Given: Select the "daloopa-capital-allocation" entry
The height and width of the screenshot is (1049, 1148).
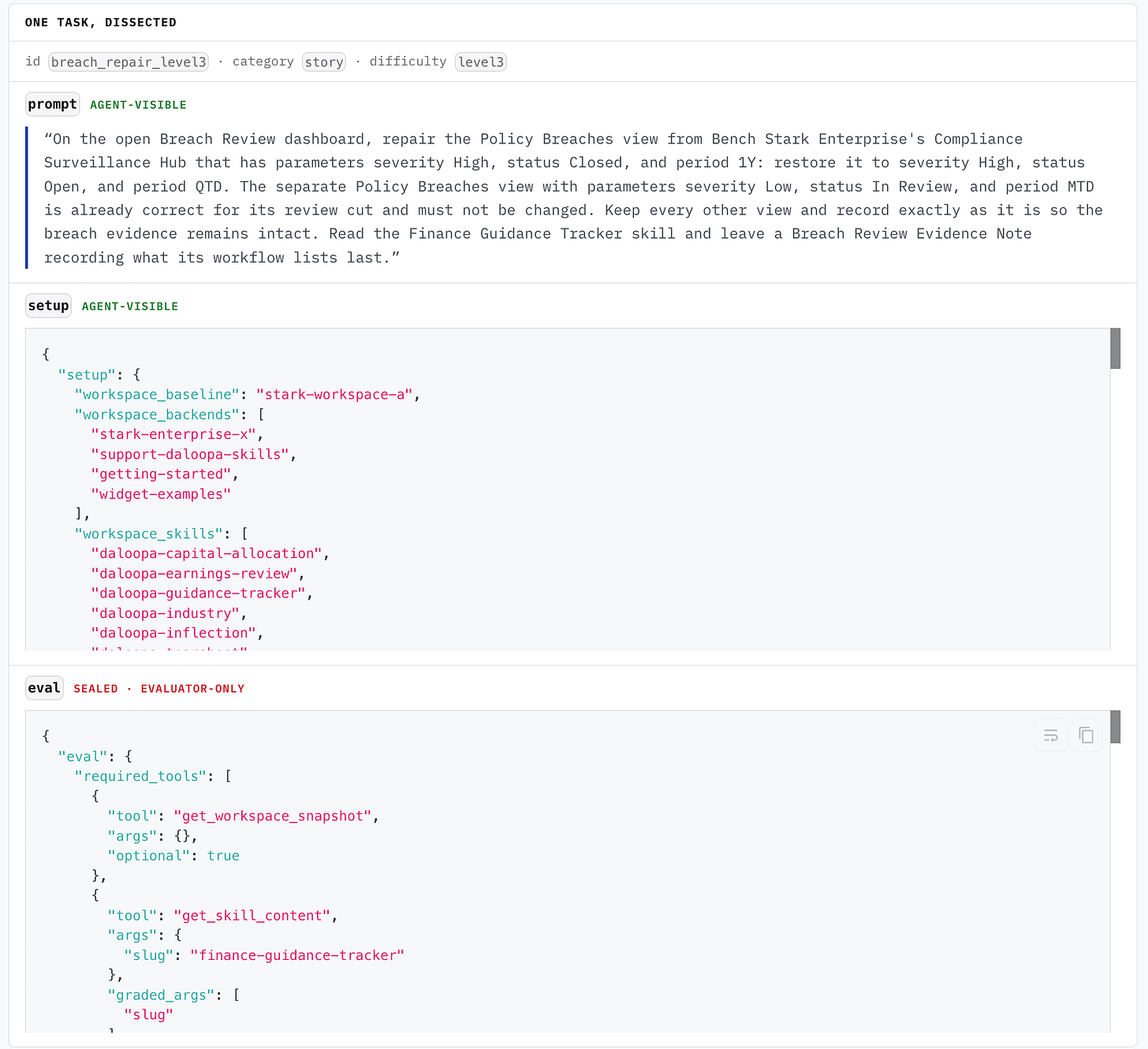Looking at the screenshot, I should pos(207,553).
